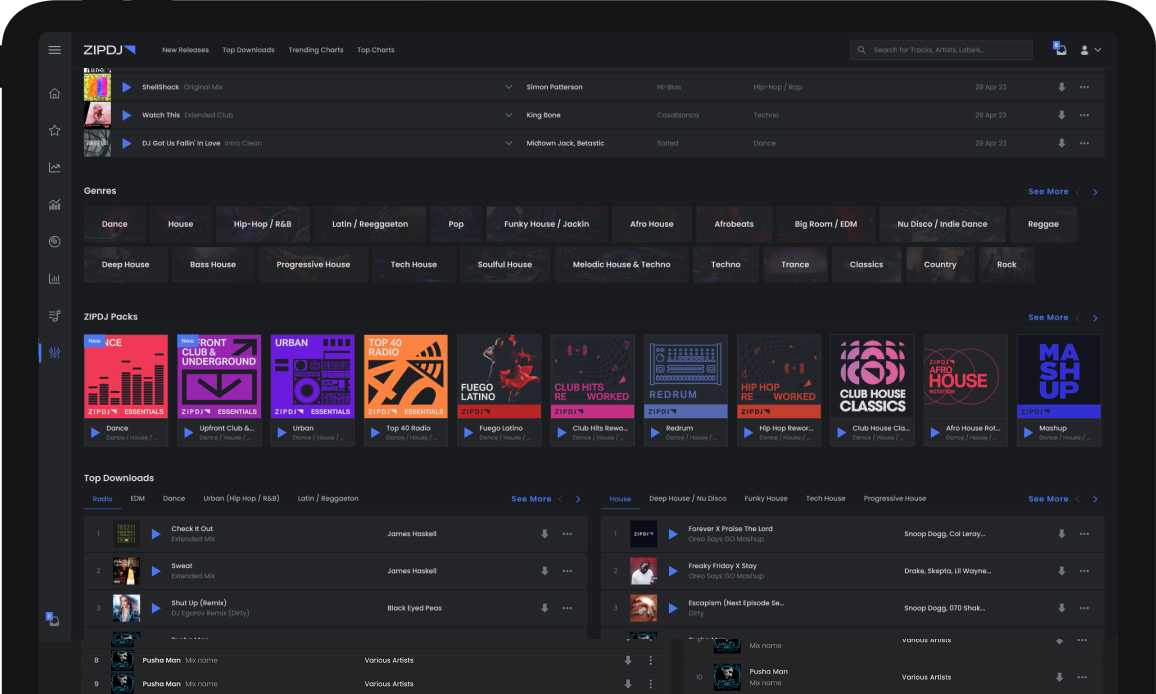
Task: Play the Redrum pack
Action: pos(655,433)
